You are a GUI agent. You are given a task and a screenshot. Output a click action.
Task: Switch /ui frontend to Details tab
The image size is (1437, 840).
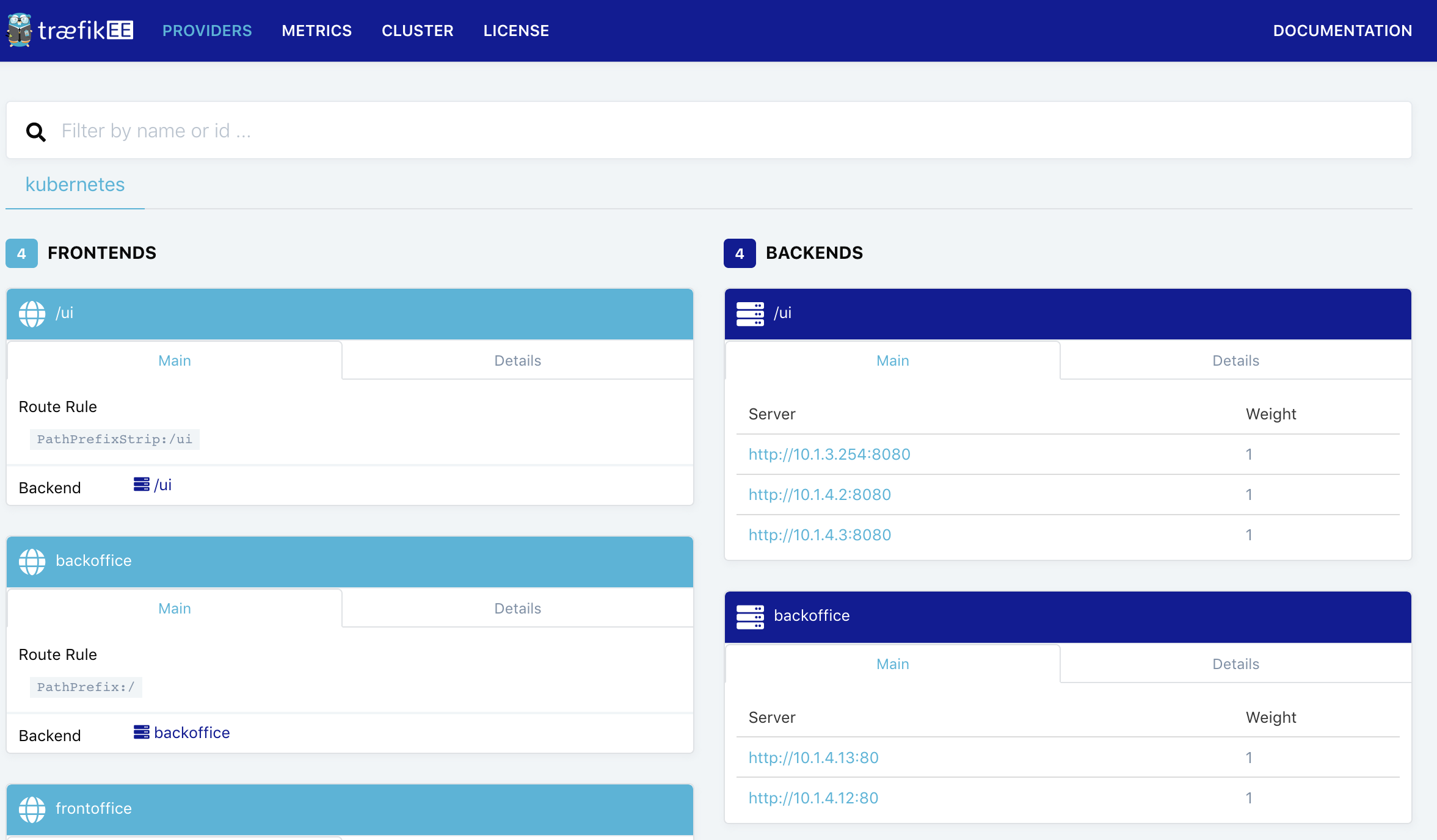point(517,361)
